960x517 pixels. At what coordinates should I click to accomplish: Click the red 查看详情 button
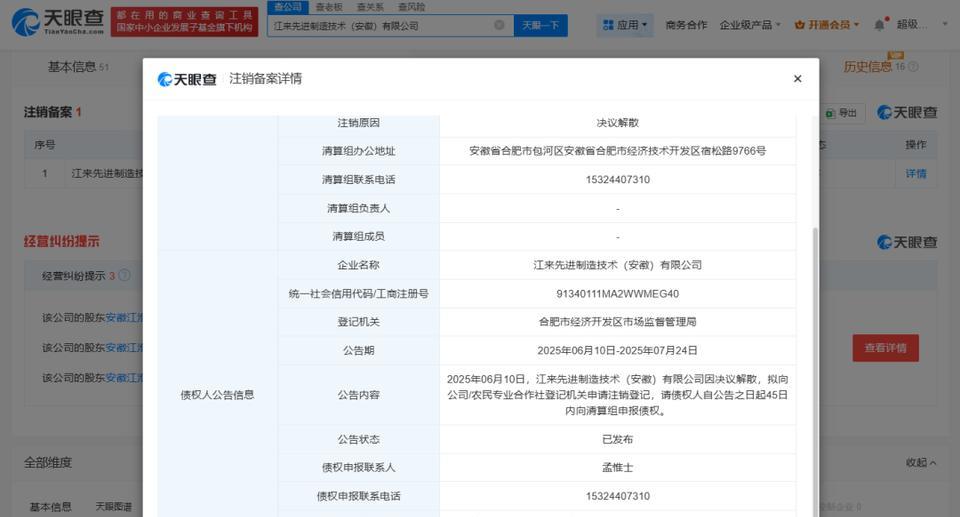[x=885, y=348]
